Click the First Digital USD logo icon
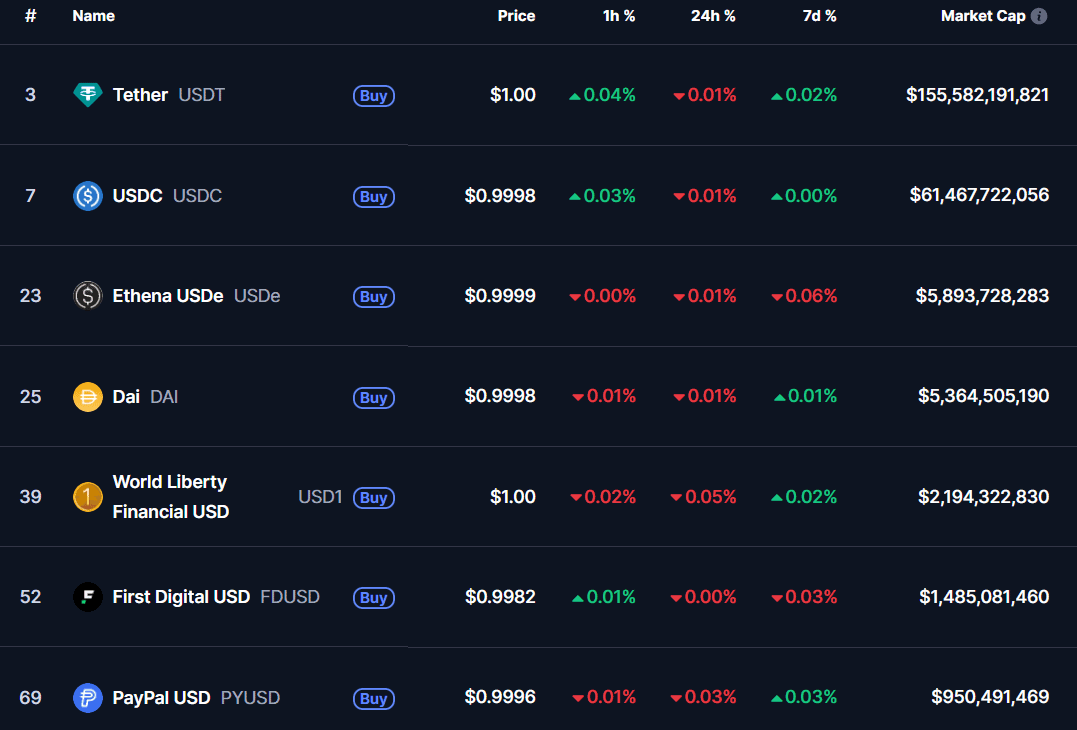The width and height of the screenshot is (1077, 730). (88, 597)
